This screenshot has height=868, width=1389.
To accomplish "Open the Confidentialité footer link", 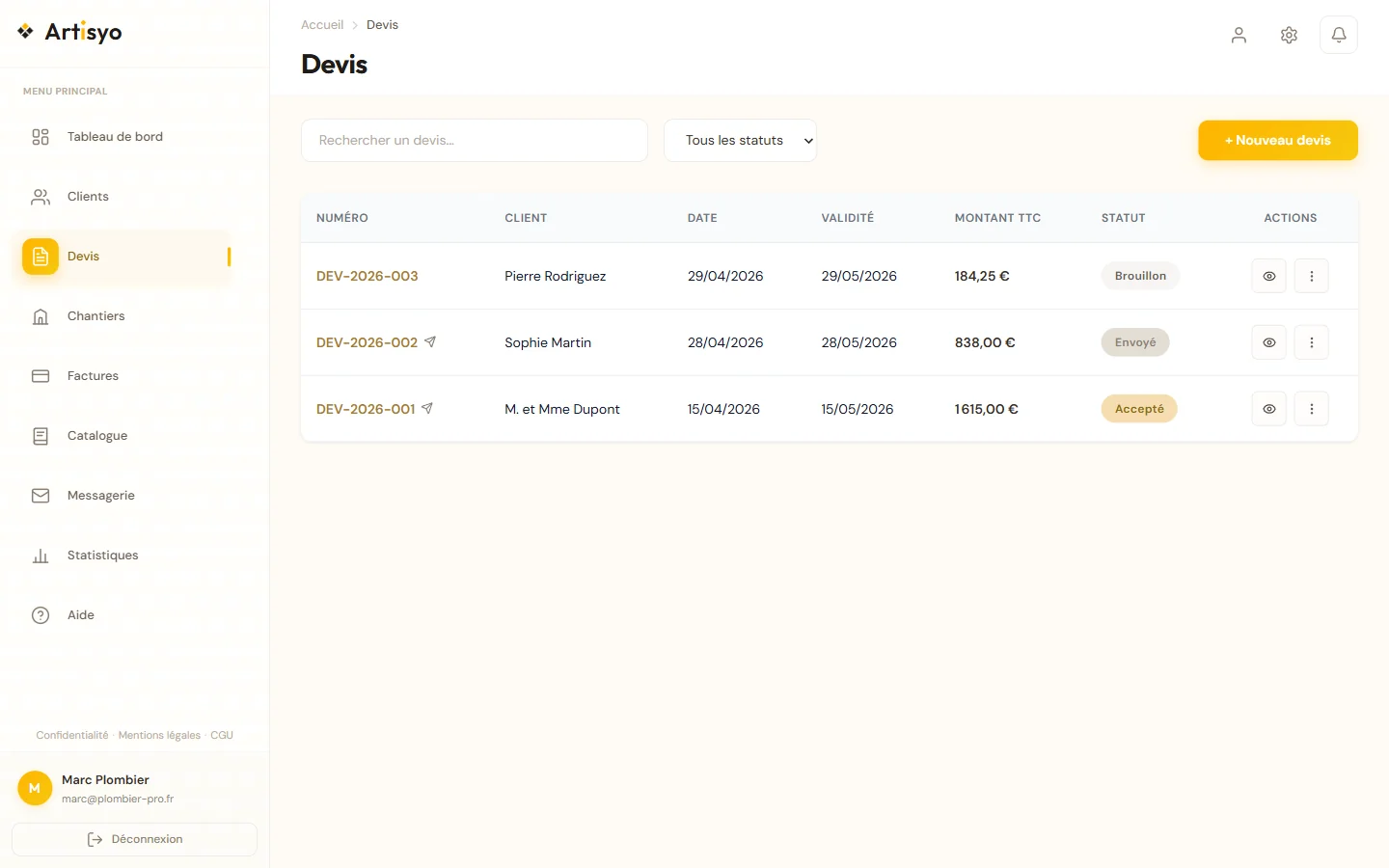I will pos(72,735).
